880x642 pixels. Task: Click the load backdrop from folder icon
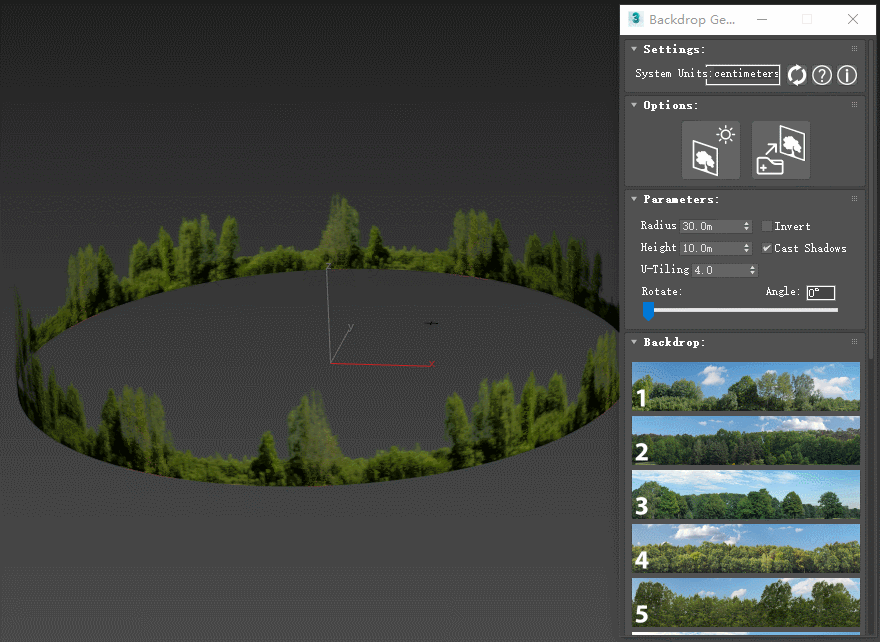click(x=781, y=150)
